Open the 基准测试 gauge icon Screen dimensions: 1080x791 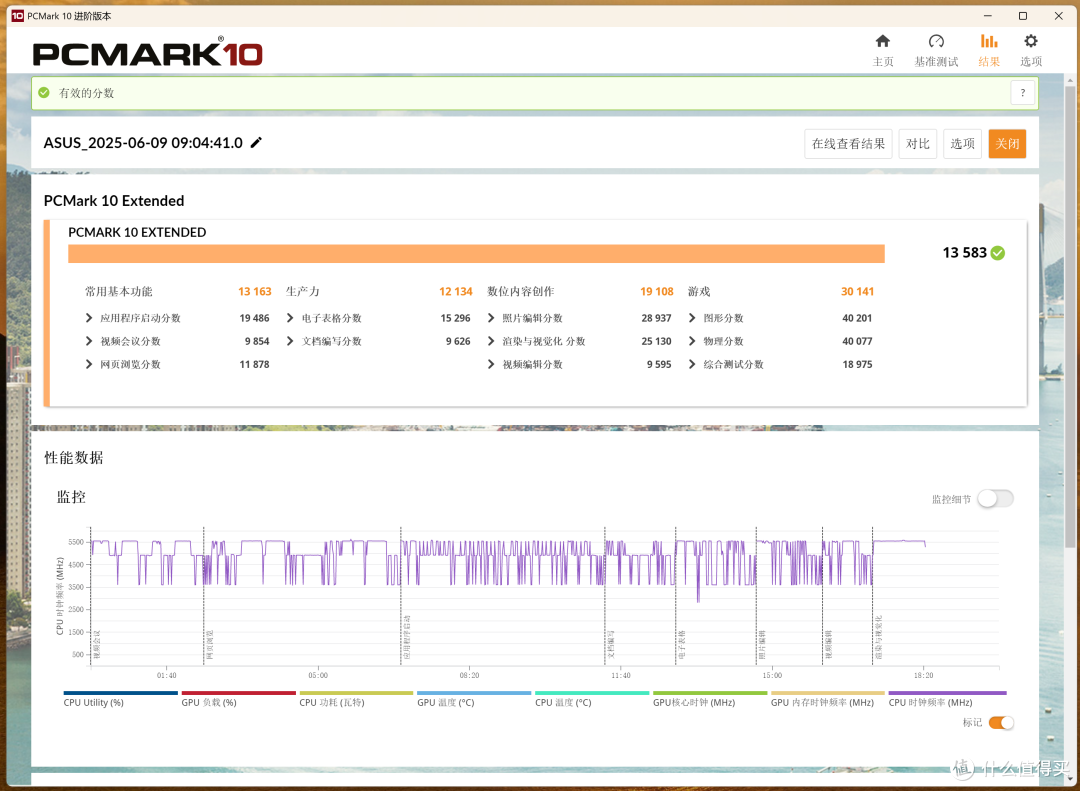click(x=935, y=41)
